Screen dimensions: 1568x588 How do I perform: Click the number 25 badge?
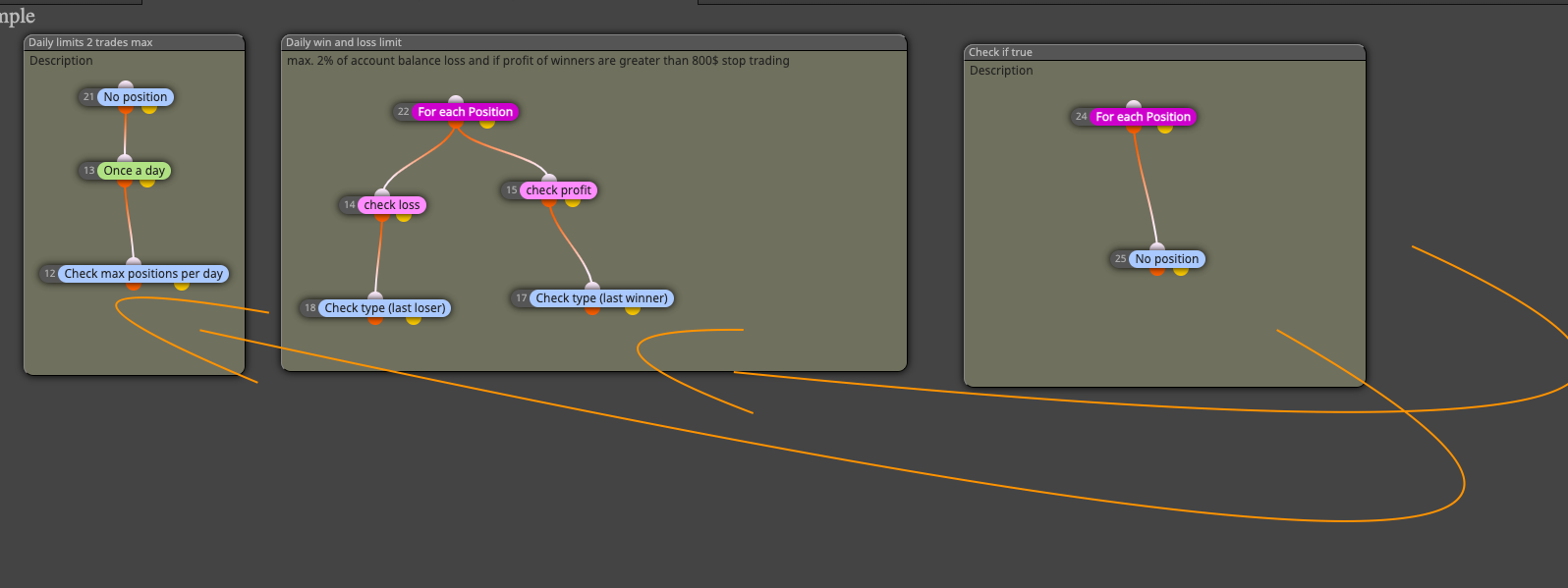tap(1121, 259)
